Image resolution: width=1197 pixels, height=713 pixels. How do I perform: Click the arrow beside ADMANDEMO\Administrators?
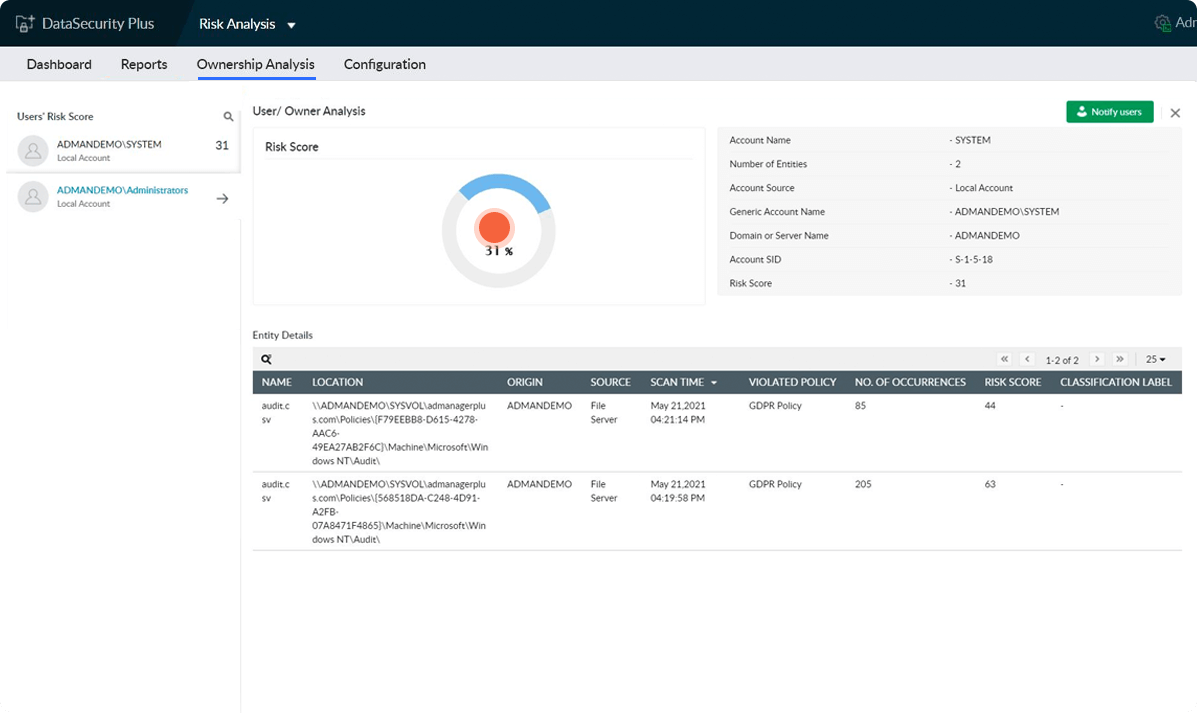[222, 198]
